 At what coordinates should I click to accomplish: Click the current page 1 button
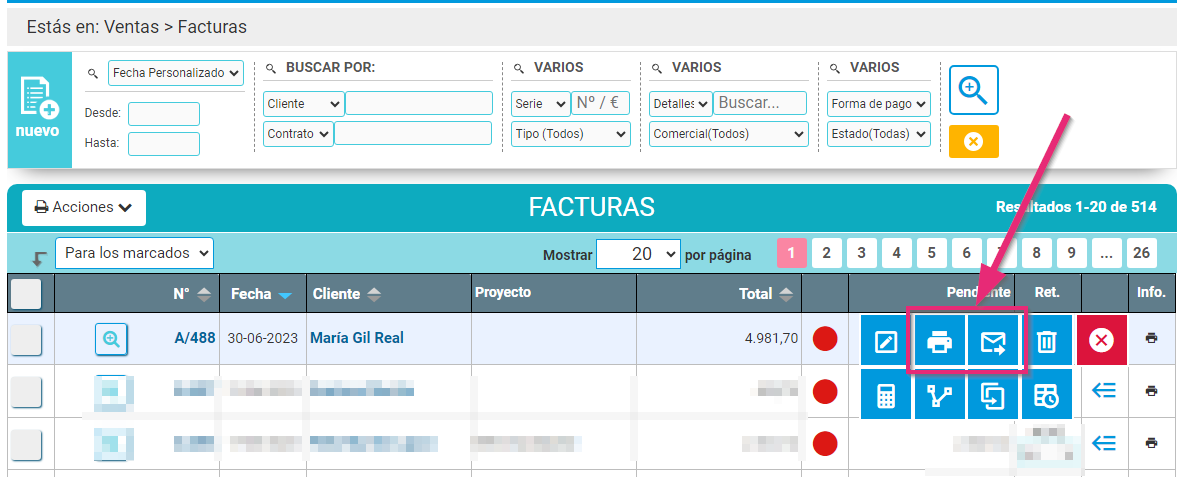tap(791, 253)
